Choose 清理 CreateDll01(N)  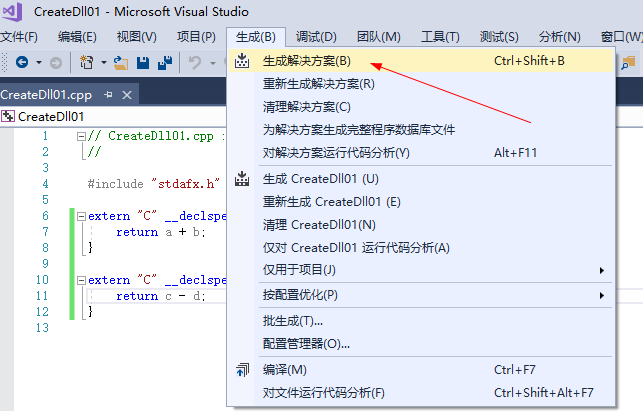[421, 225]
